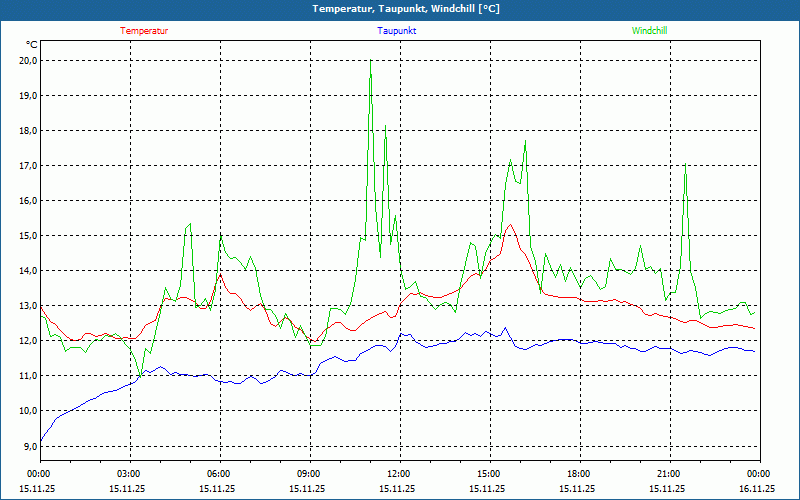Click the °C unit label above the y-axis

tap(32, 45)
